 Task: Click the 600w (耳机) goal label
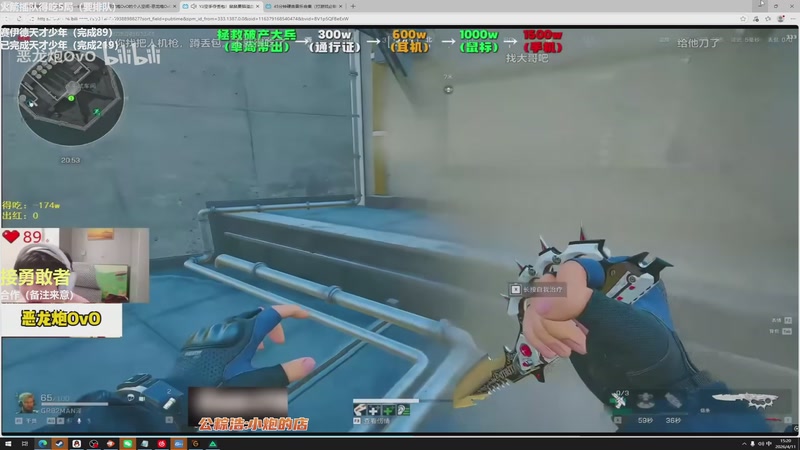409,41
